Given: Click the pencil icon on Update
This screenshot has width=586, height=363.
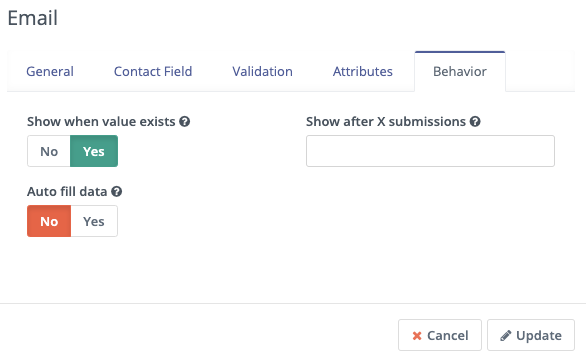Looking at the screenshot, I should (505, 336).
